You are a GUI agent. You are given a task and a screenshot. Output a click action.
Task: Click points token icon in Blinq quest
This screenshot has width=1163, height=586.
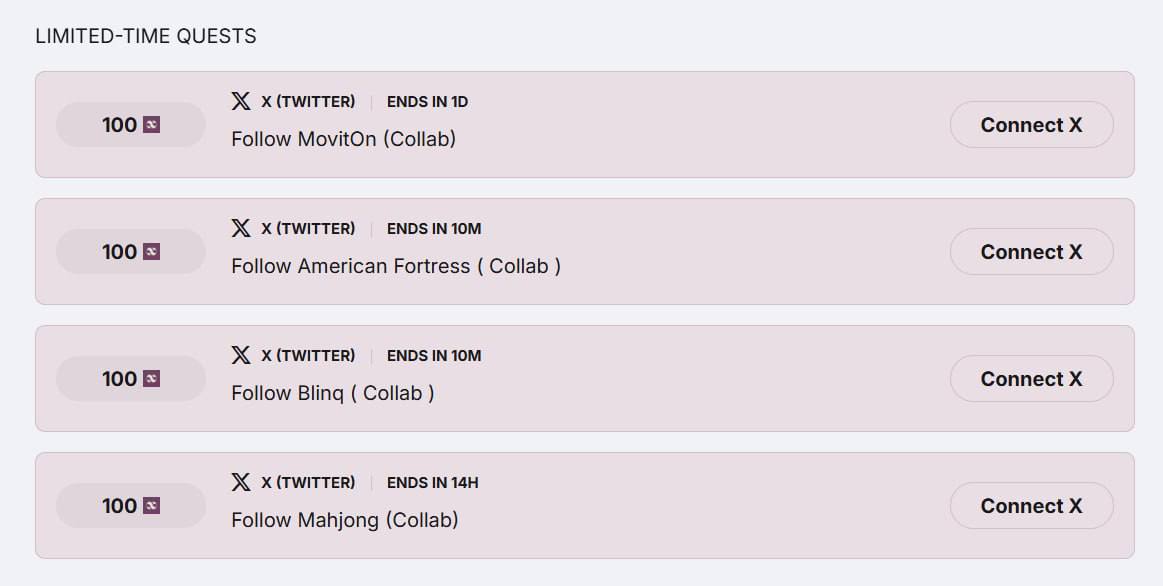click(152, 379)
